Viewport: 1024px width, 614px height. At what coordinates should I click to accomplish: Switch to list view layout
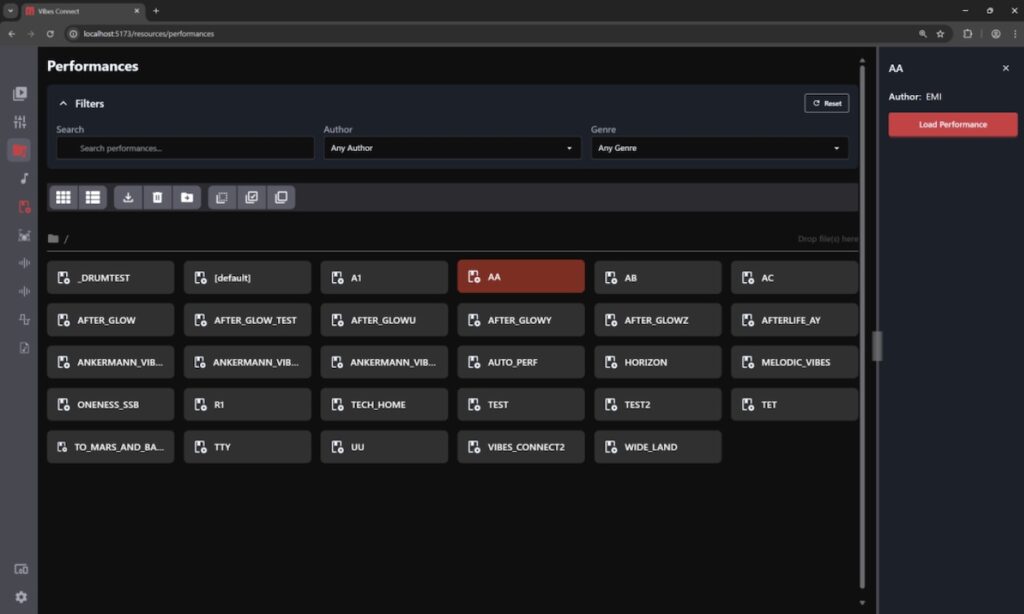[x=93, y=198]
